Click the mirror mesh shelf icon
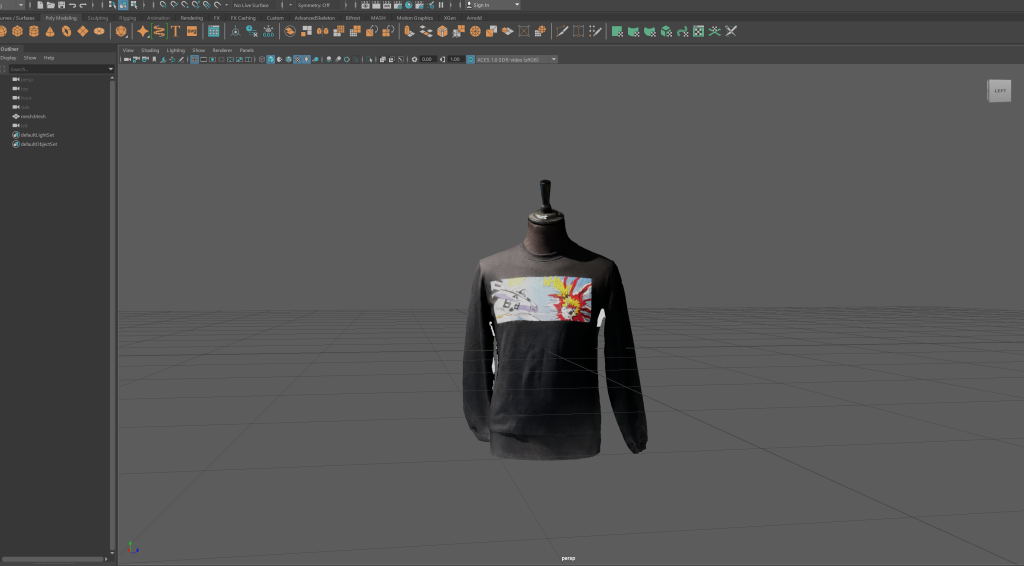This screenshot has width=1024, height=566. pos(323,31)
